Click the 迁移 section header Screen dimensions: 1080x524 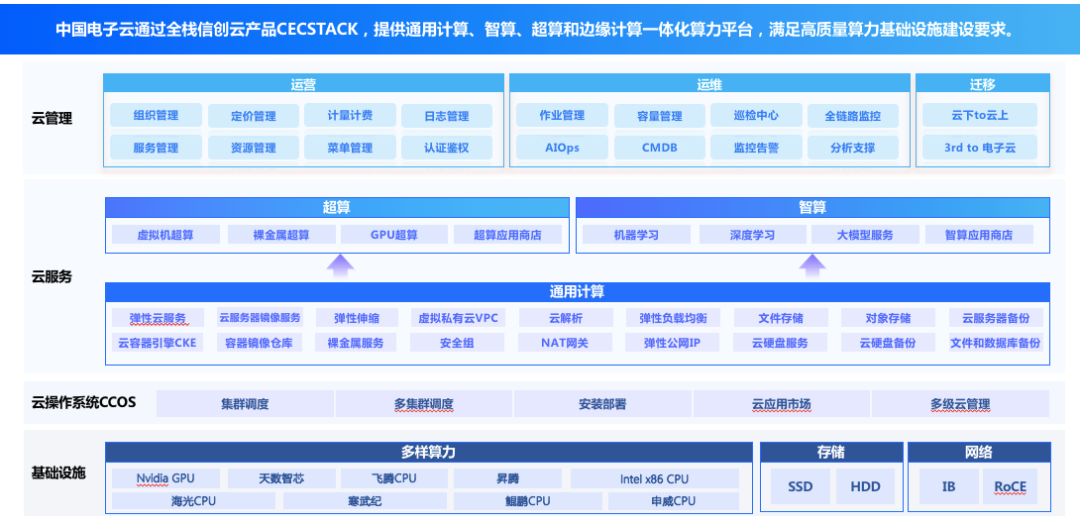click(x=983, y=84)
